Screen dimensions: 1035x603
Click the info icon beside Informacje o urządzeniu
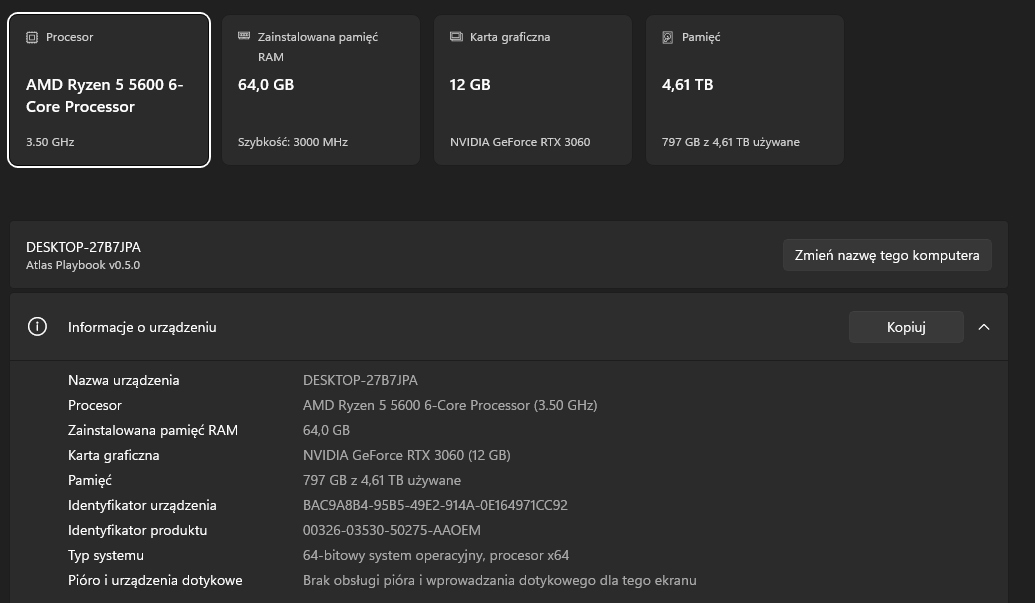coord(38,327)
